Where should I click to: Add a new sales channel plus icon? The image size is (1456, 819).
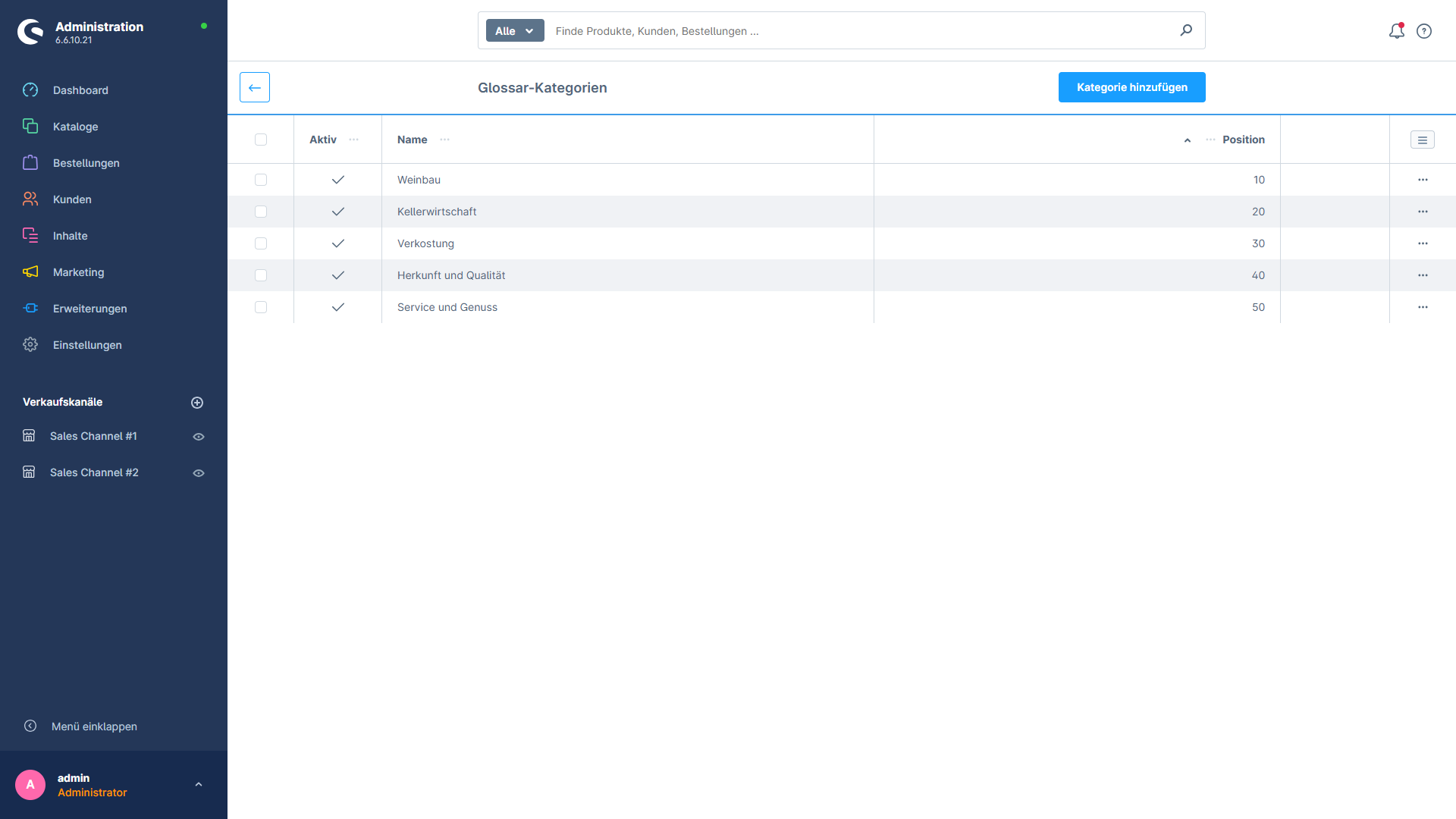(197, 403)
